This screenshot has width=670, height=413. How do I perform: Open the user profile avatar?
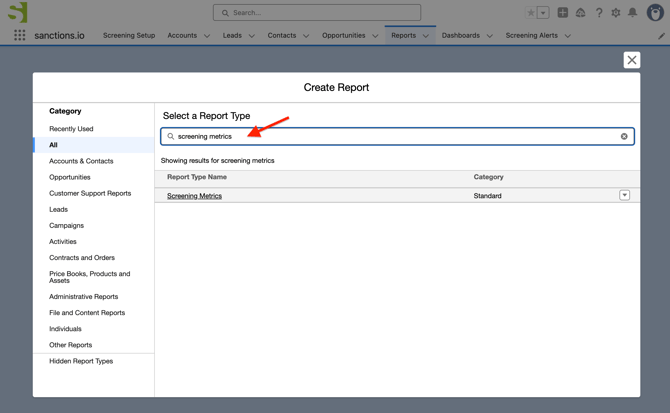click(x=655, y=13)
